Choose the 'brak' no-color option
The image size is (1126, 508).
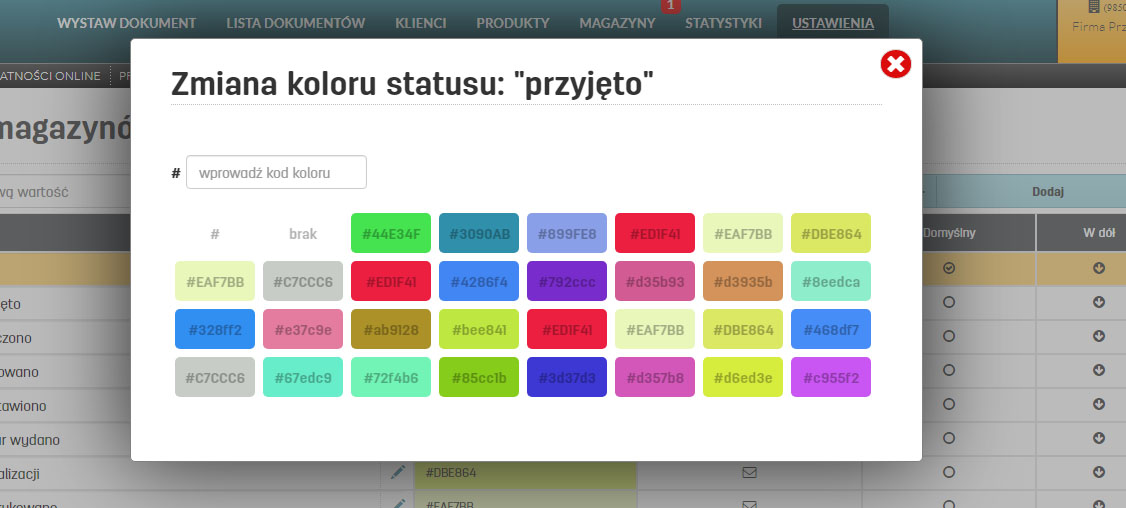[x=303, y=234]
